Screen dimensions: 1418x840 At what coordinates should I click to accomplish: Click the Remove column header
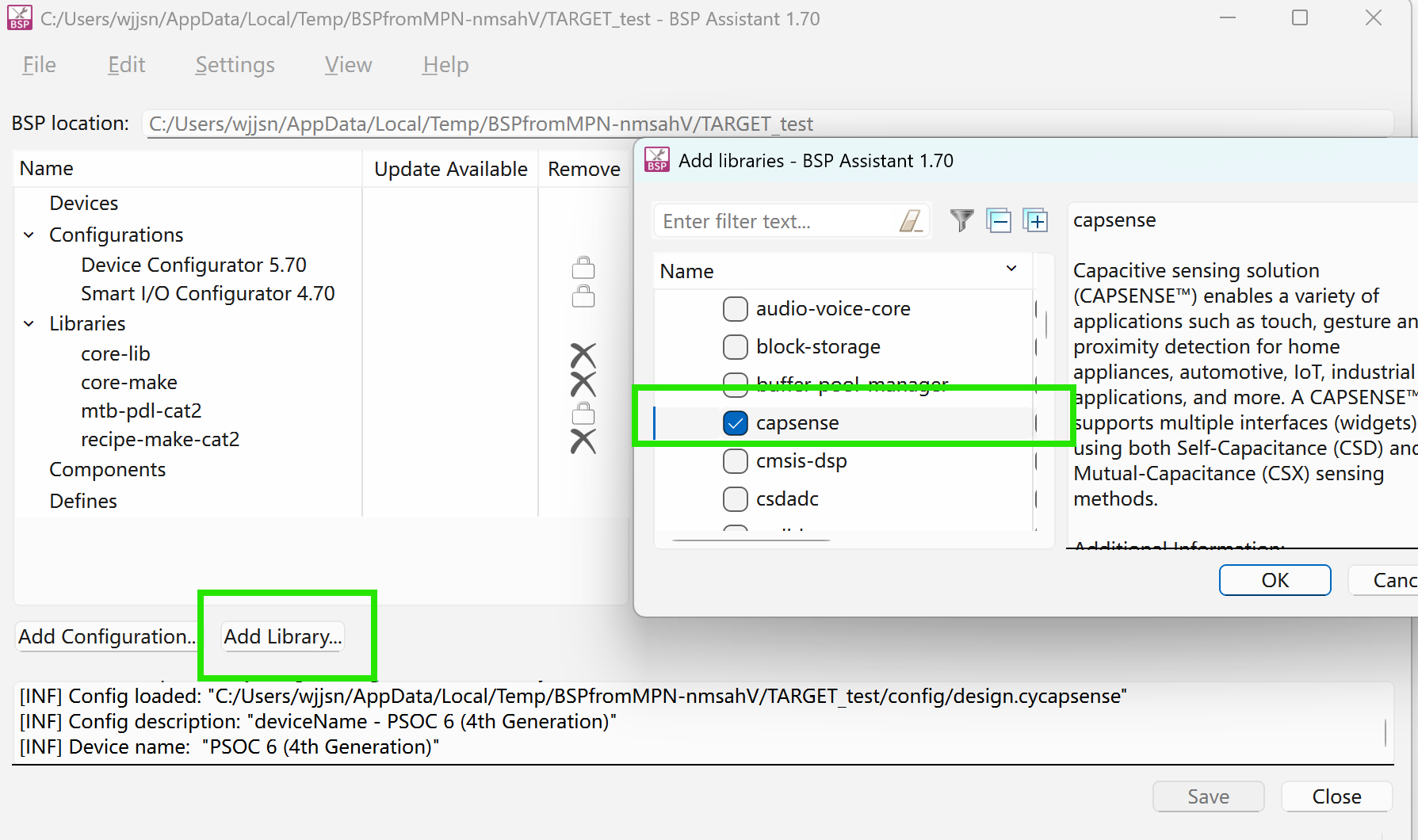(584, 169)
